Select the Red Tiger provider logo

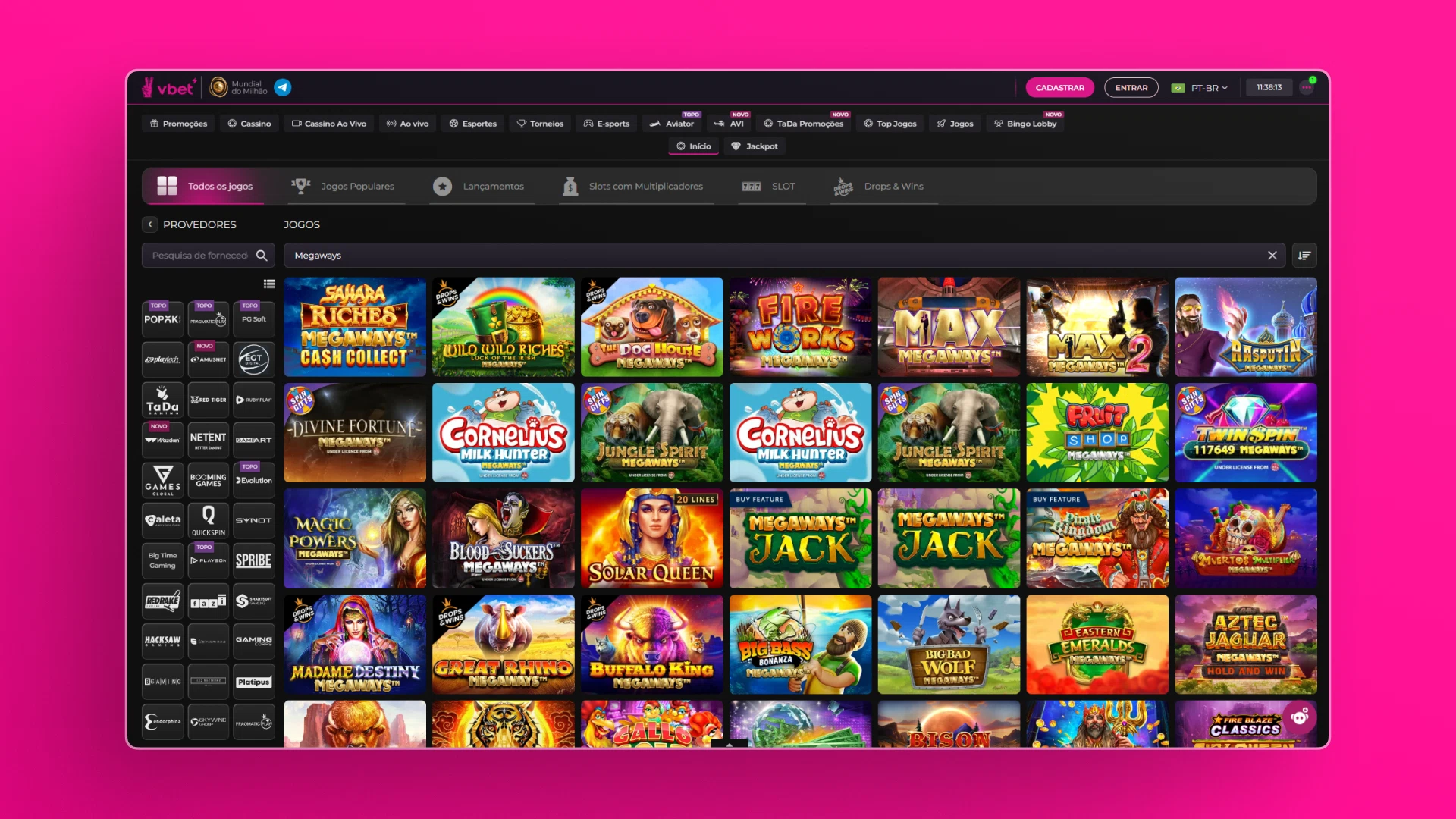click(x=209, y=400)
